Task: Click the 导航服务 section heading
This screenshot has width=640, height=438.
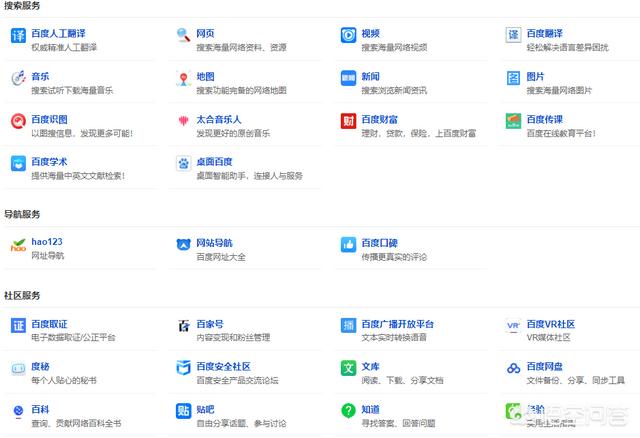Action: coord(22,214)
